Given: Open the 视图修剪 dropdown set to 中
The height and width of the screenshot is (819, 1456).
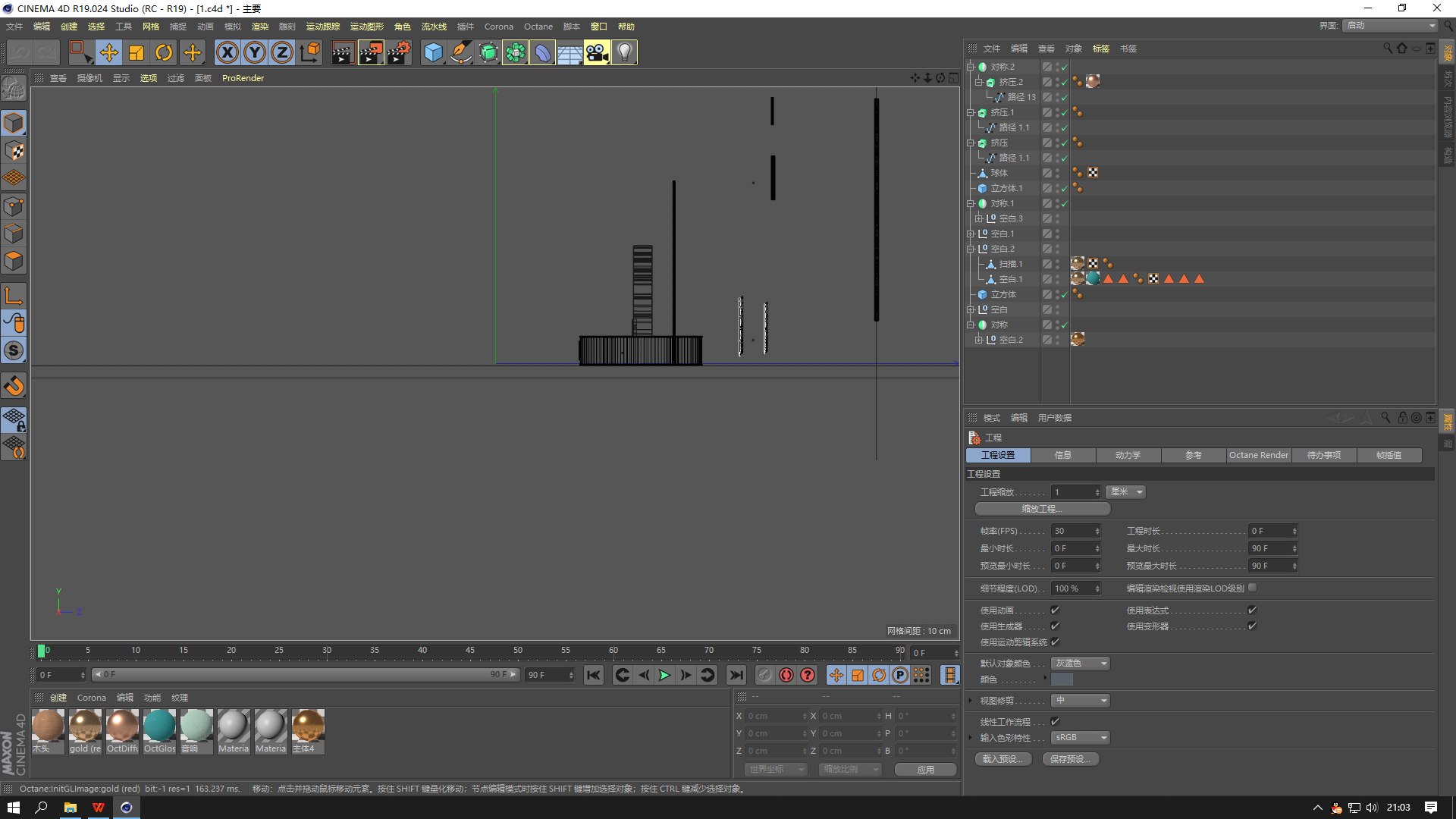Looking at the screenshot, I should (x=1081, y=700).
